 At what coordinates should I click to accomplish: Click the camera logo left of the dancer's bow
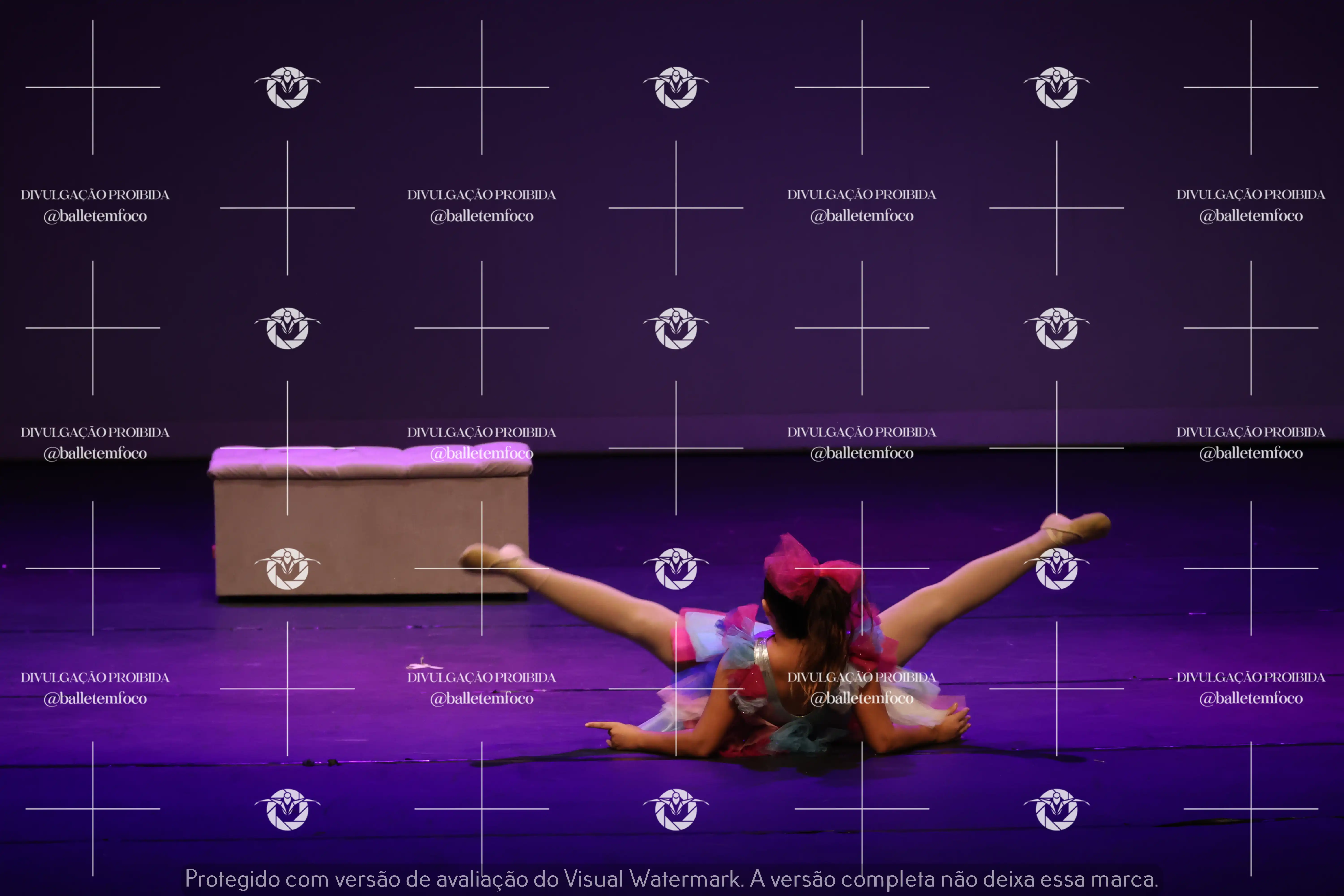point(676,569)
